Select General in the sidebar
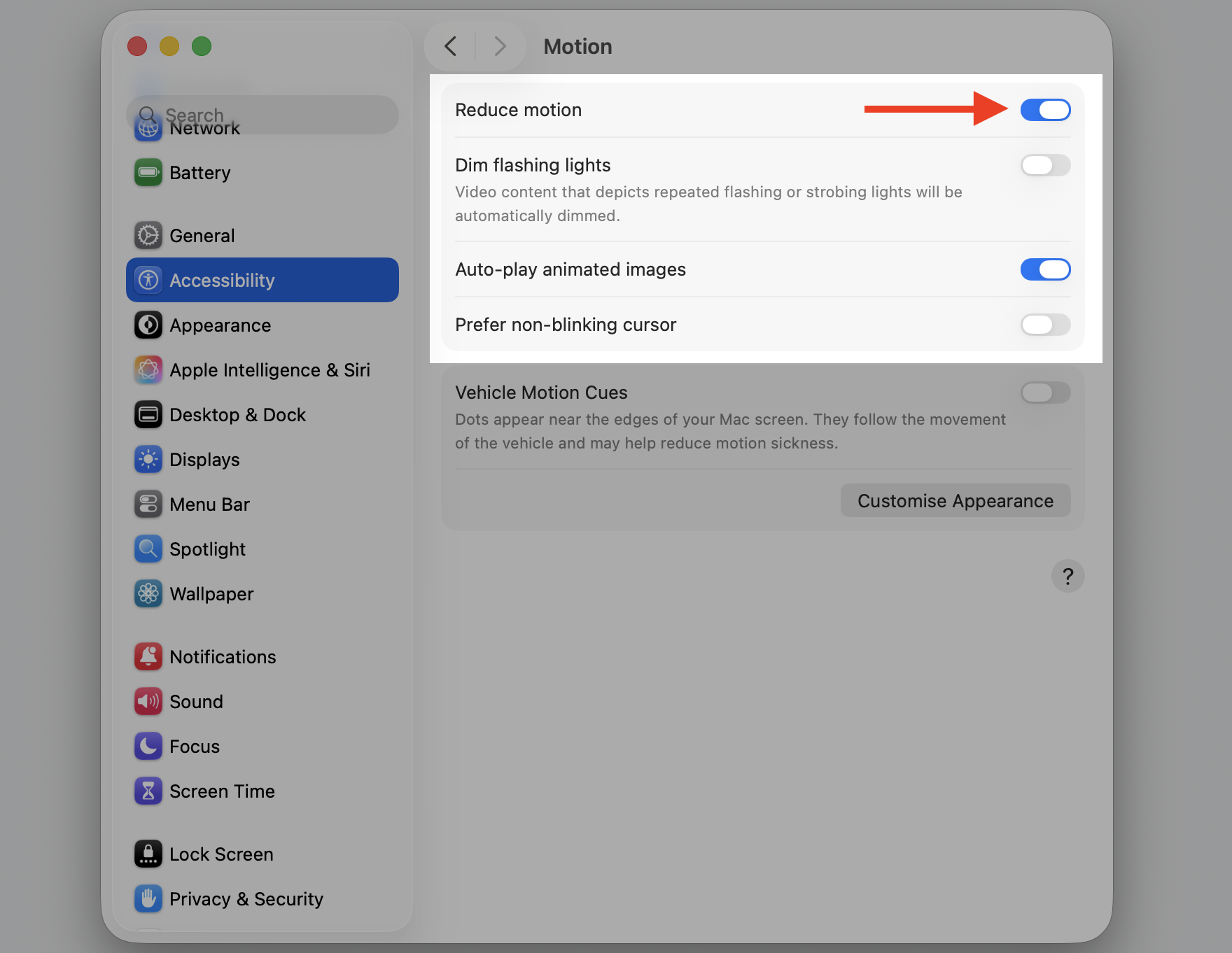 click(x=202, y=236)
